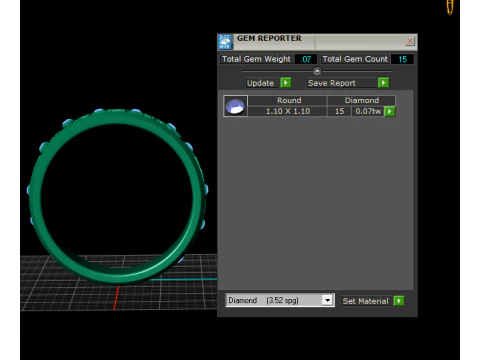The width and height of the screenshot is (480, 360).
Task: Click the green arrow next to Set Material
Action: 399,301
